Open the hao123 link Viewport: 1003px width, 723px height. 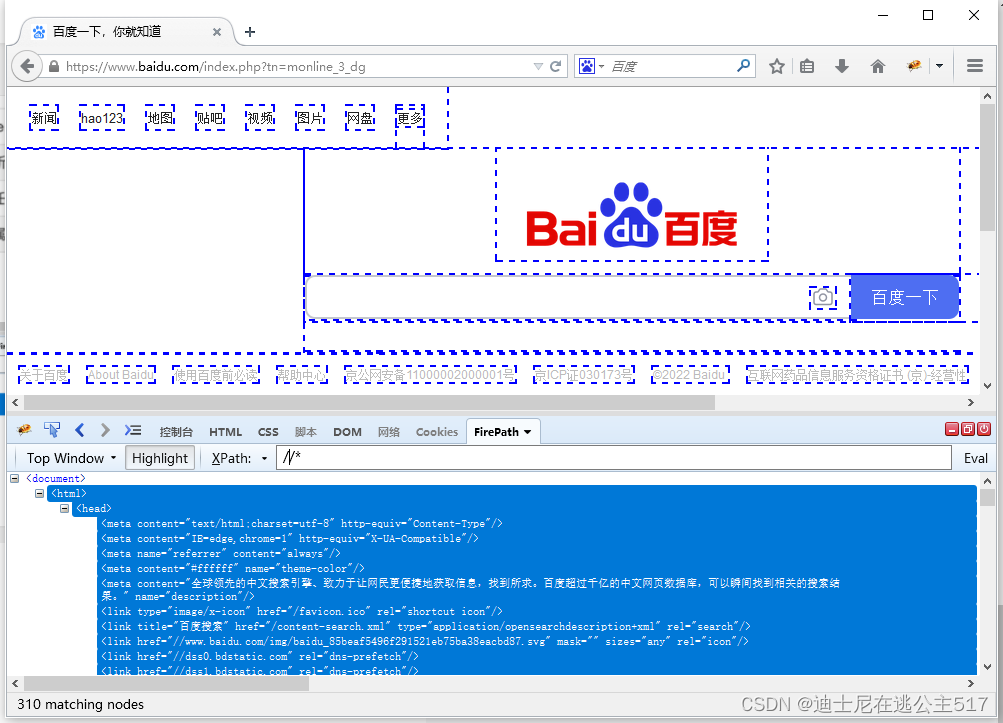[x=102, y=118]
